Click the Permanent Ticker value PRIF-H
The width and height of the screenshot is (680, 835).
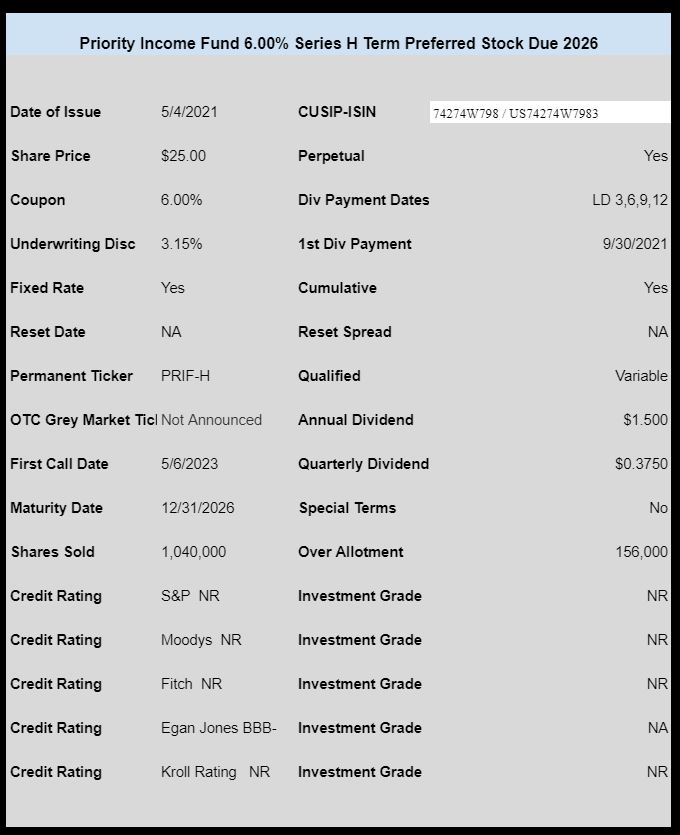185,376
